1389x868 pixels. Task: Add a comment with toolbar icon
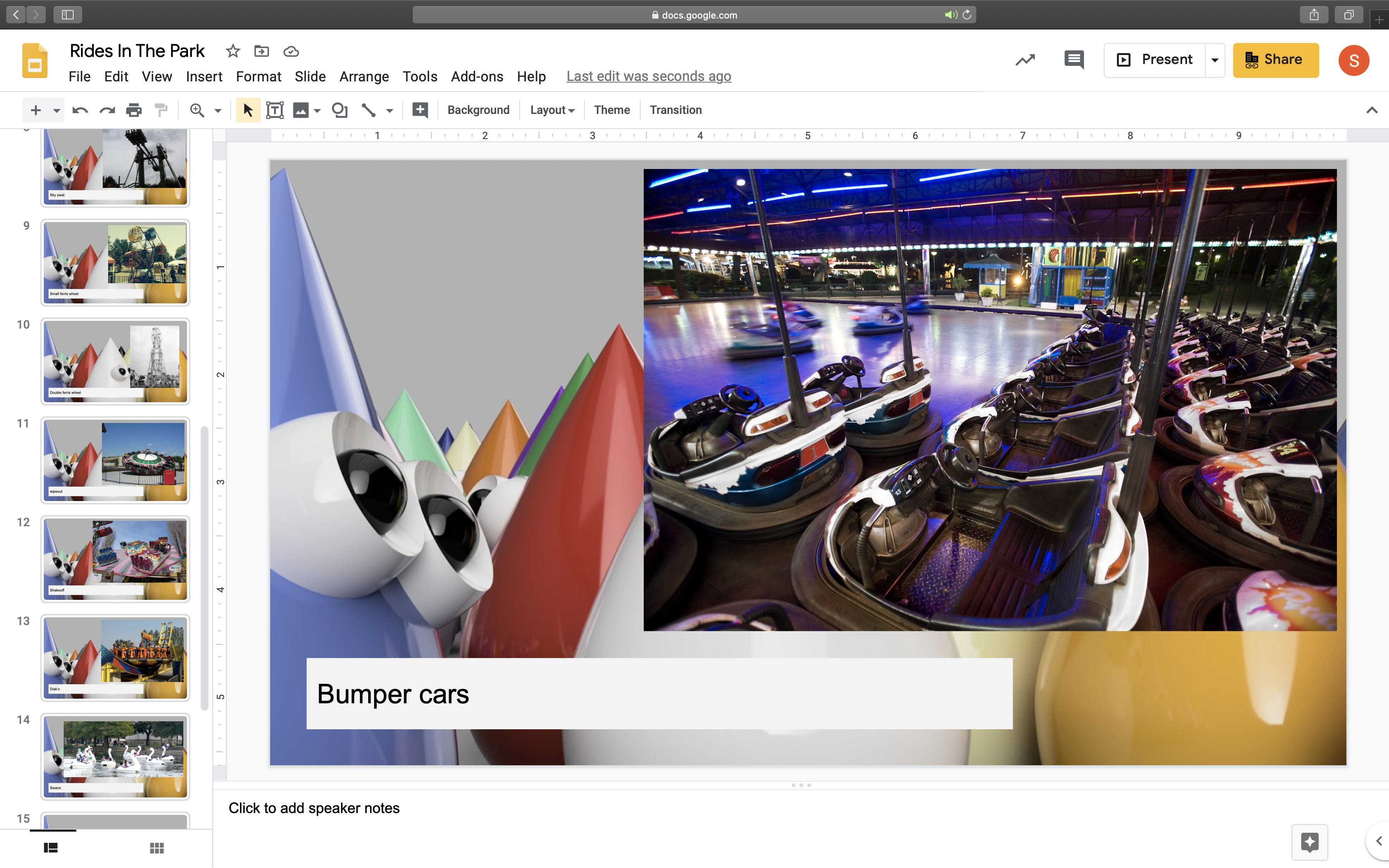tap(420, 110)
